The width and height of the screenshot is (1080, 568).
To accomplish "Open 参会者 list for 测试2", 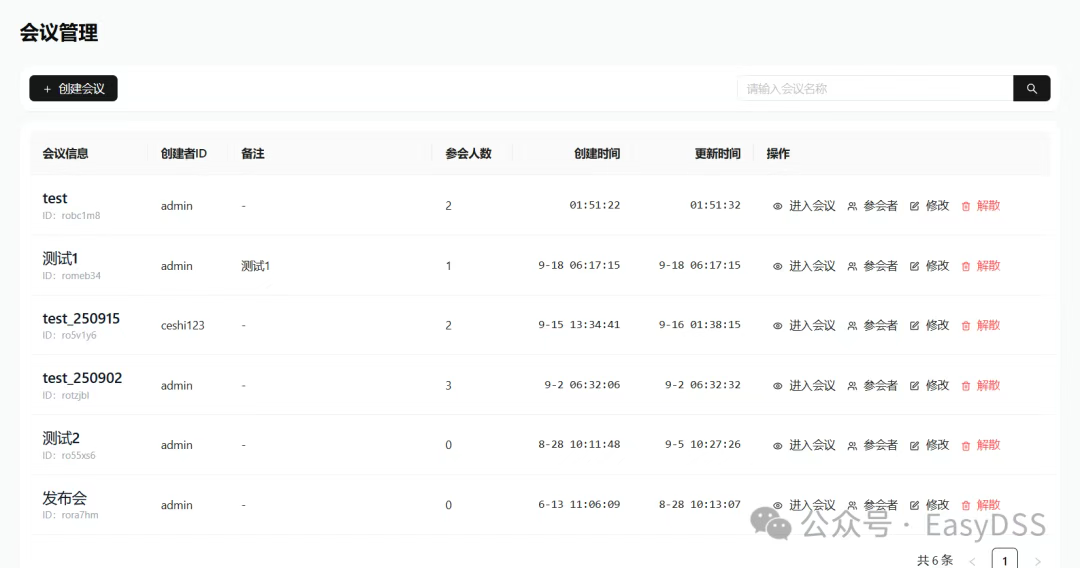I will [x=873, y=445].
